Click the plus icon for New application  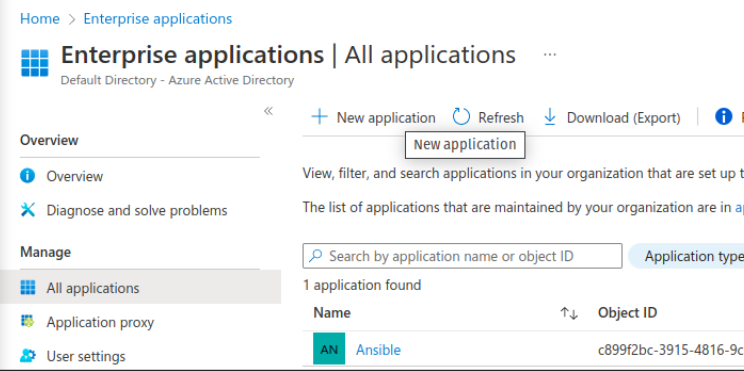319,117
